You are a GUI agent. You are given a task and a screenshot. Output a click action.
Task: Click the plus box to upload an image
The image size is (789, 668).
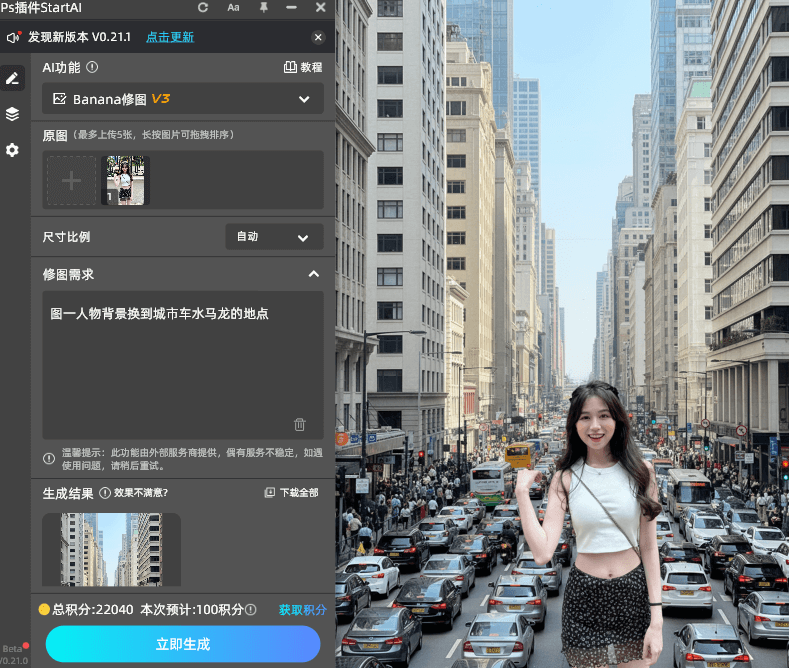[71, 180]
